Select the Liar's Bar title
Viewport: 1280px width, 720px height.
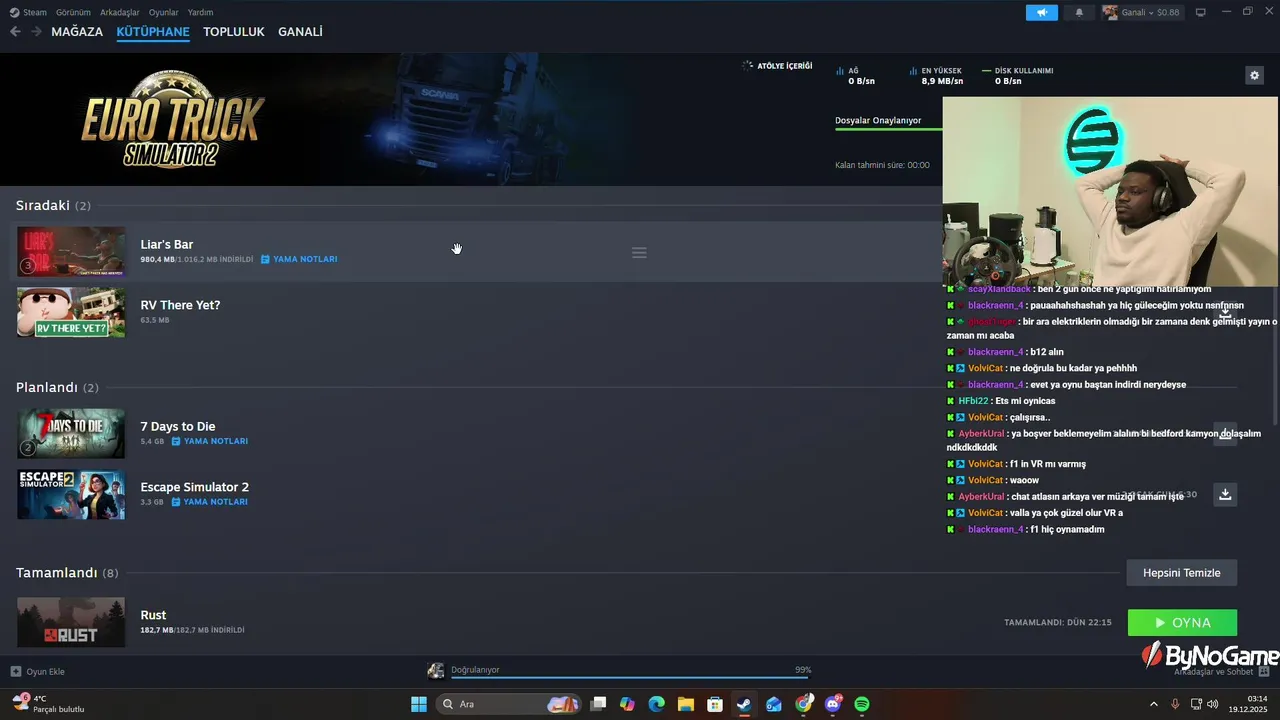tap(167, 244)
